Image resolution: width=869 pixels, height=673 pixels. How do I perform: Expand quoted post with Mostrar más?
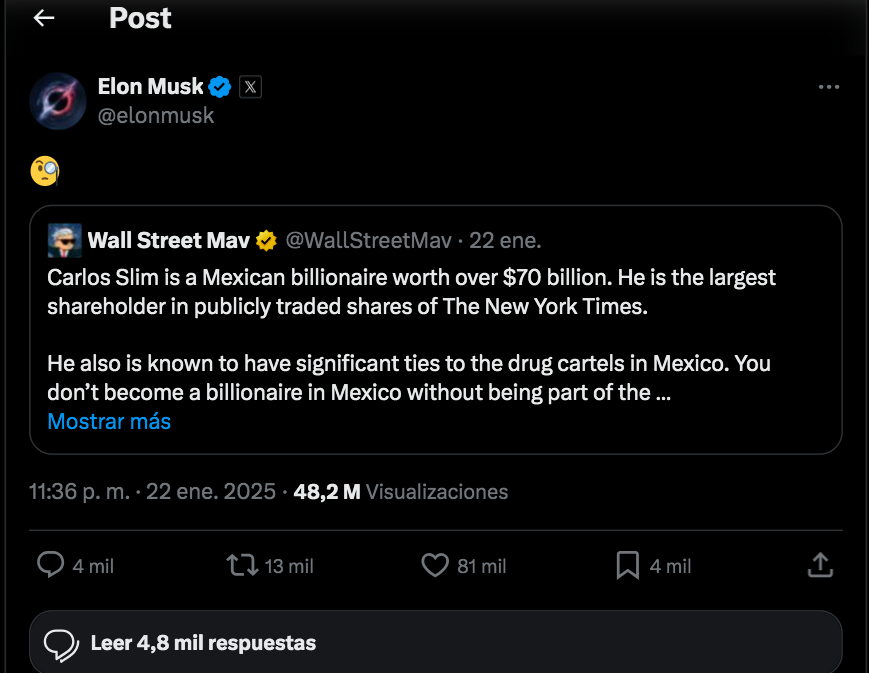[x=109, y=421]
